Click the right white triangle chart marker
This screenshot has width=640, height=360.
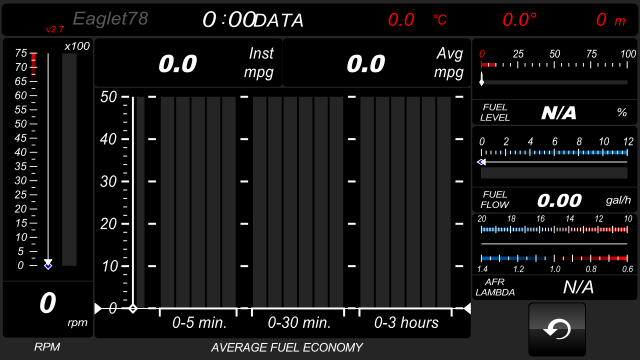[x=467, y=309]
